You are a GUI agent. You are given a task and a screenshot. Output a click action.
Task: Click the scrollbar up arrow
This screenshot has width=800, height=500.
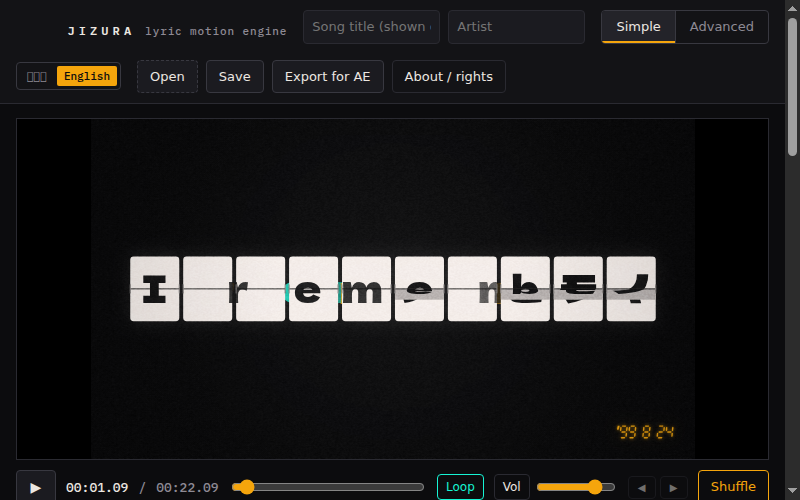pyautogui.click(x=792, y=7)
